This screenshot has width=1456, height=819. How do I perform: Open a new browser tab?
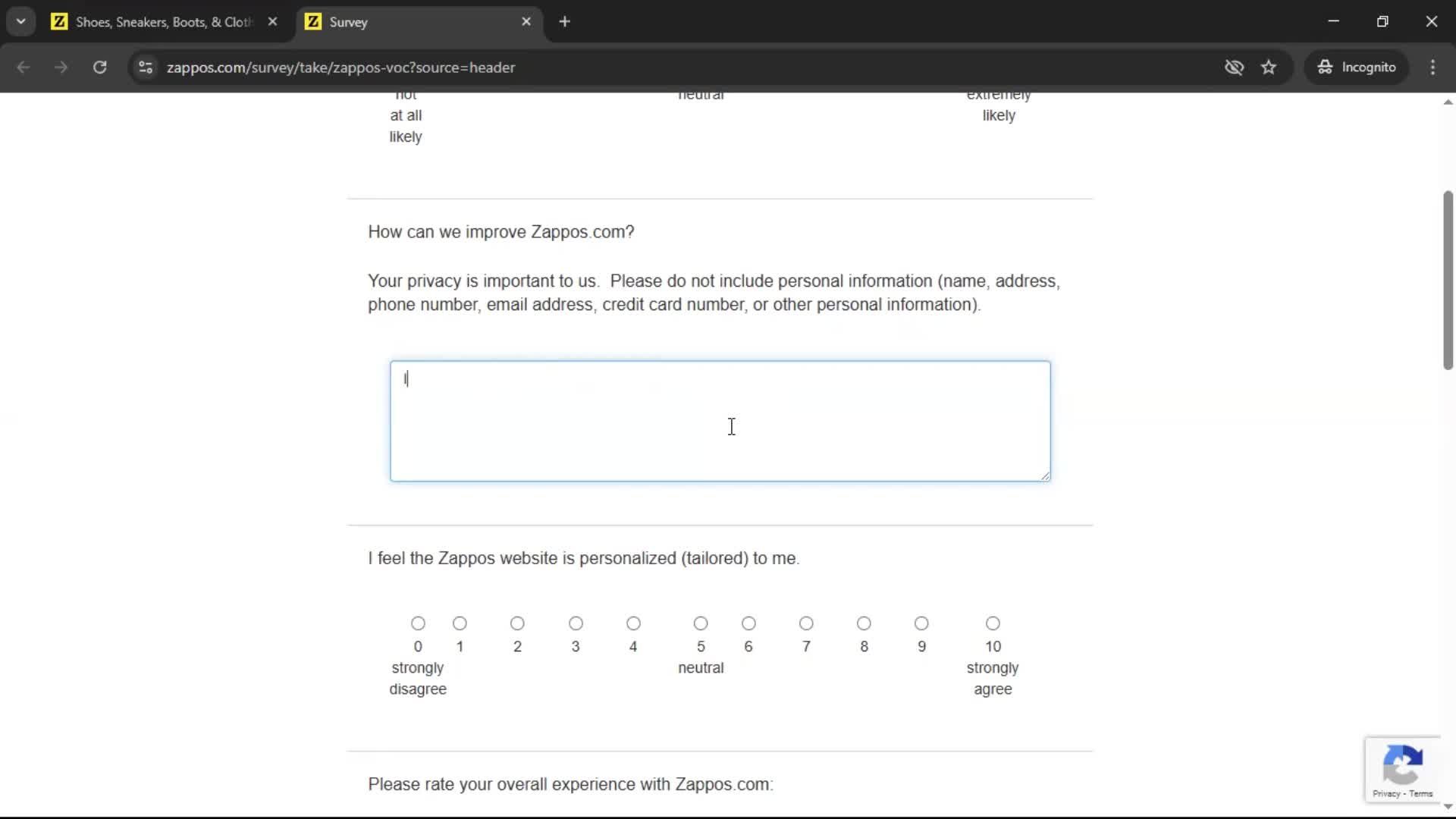point(564,22)
